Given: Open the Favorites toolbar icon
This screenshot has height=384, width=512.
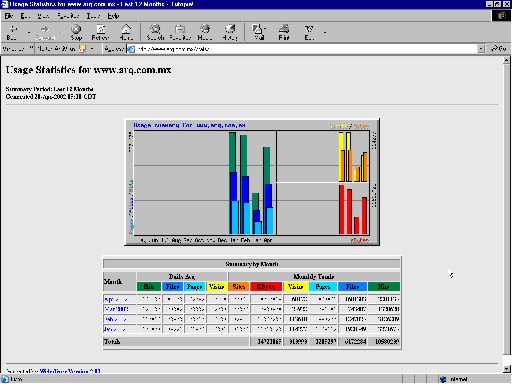Looking at the screenshot, I should 180,32.
